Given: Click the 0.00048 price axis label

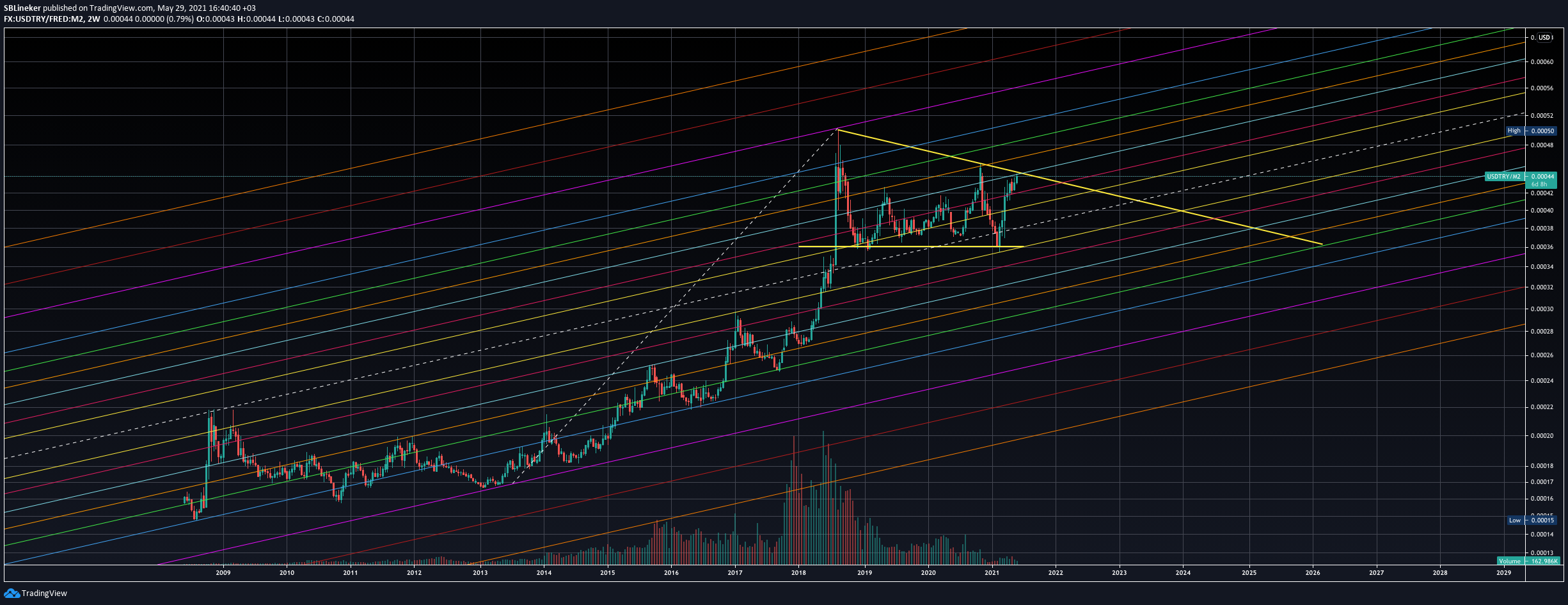Looking at the screenshot, I should [1540, 145].
